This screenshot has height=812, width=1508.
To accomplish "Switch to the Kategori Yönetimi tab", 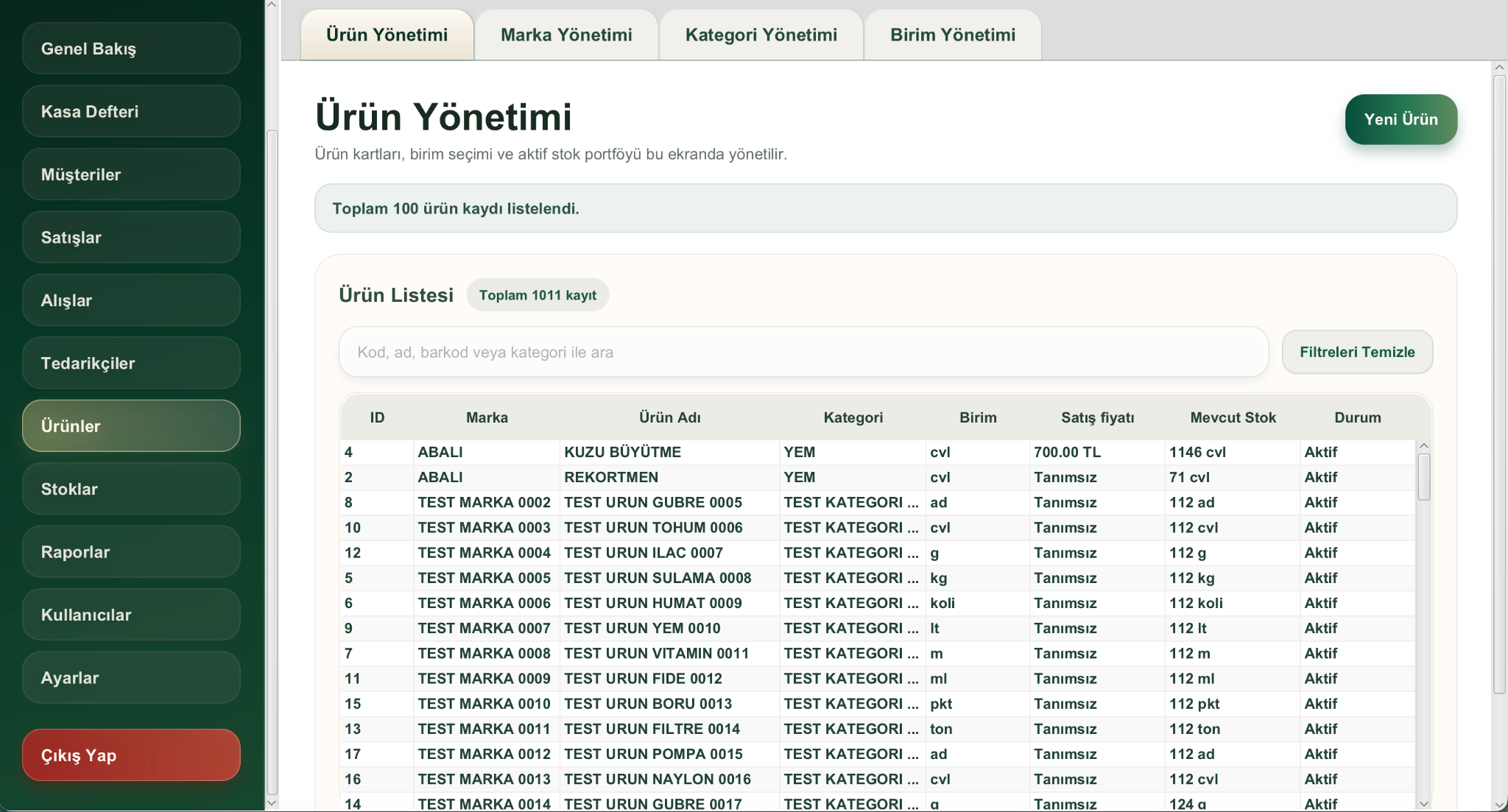I will (761, 35).
